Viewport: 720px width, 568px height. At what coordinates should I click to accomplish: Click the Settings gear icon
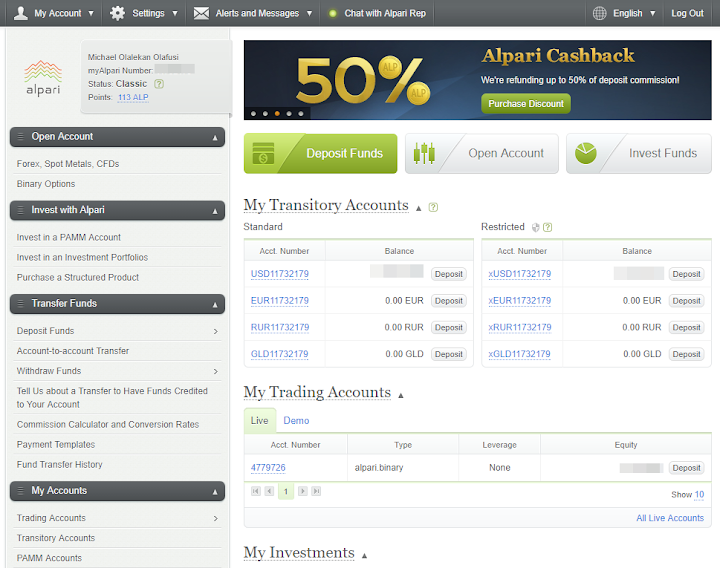(x=118, y=13)
